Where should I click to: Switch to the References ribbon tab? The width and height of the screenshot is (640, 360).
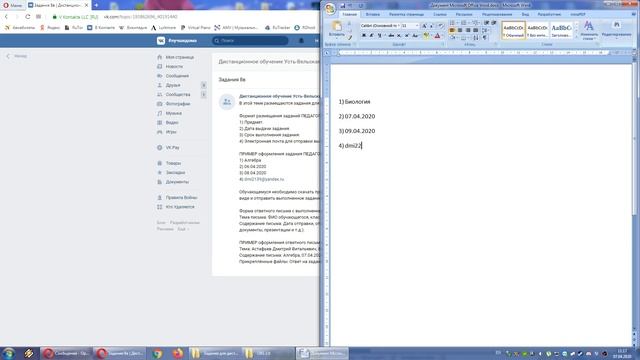tap(440, 14)
